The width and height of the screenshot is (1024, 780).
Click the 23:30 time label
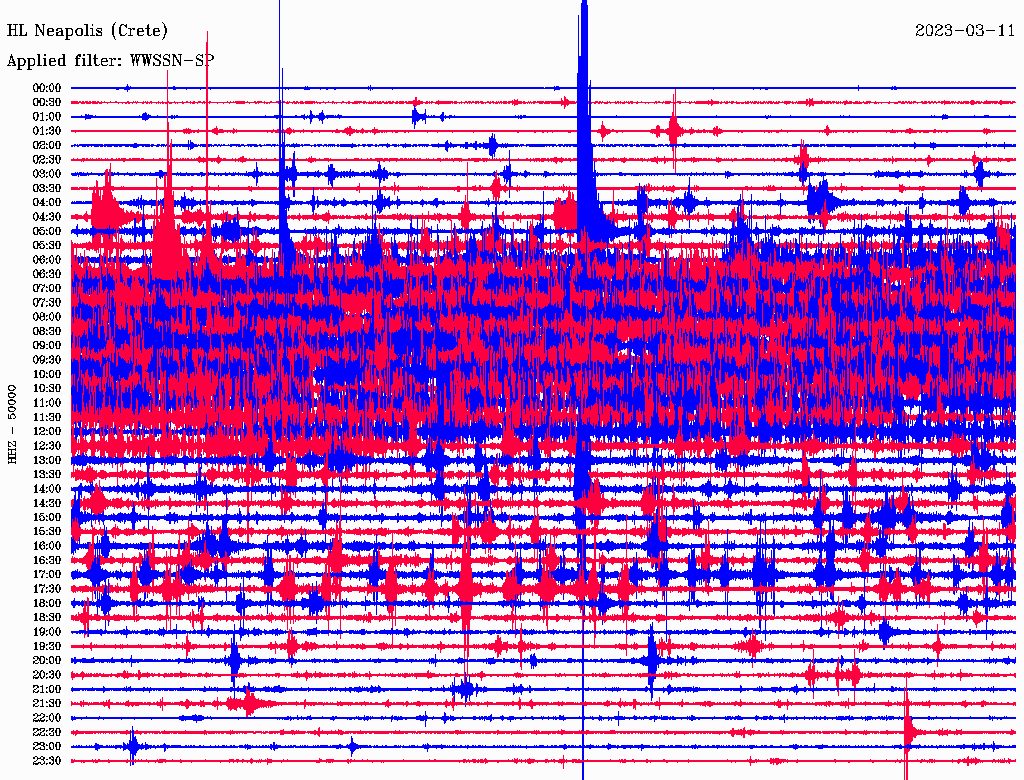[x=47, y=761]
